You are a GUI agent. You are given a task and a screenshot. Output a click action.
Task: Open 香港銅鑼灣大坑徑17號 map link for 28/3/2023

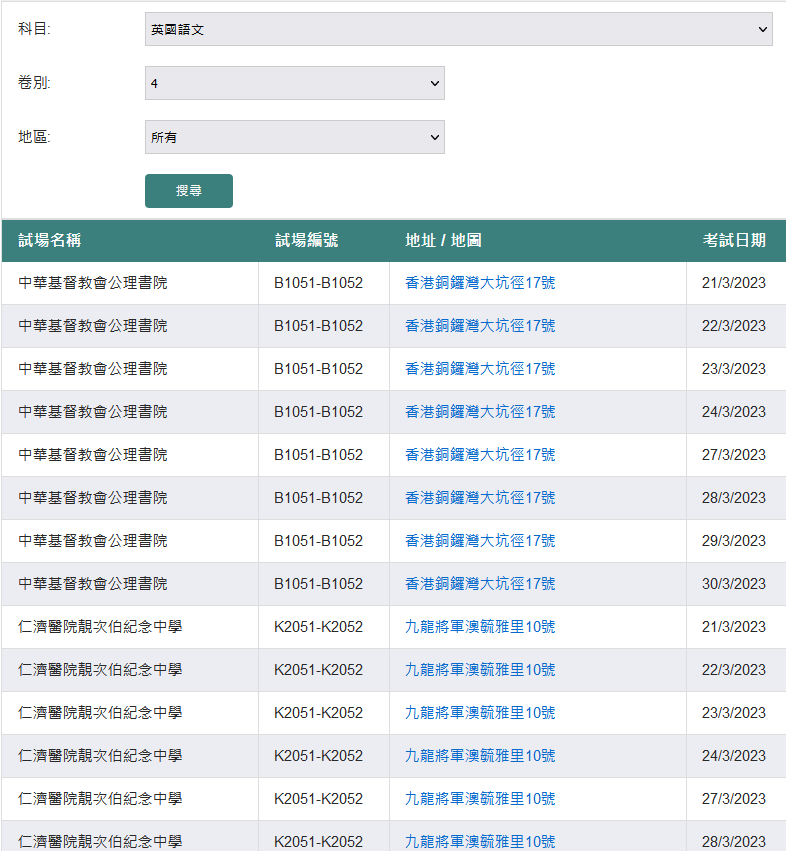click(480, 498)
